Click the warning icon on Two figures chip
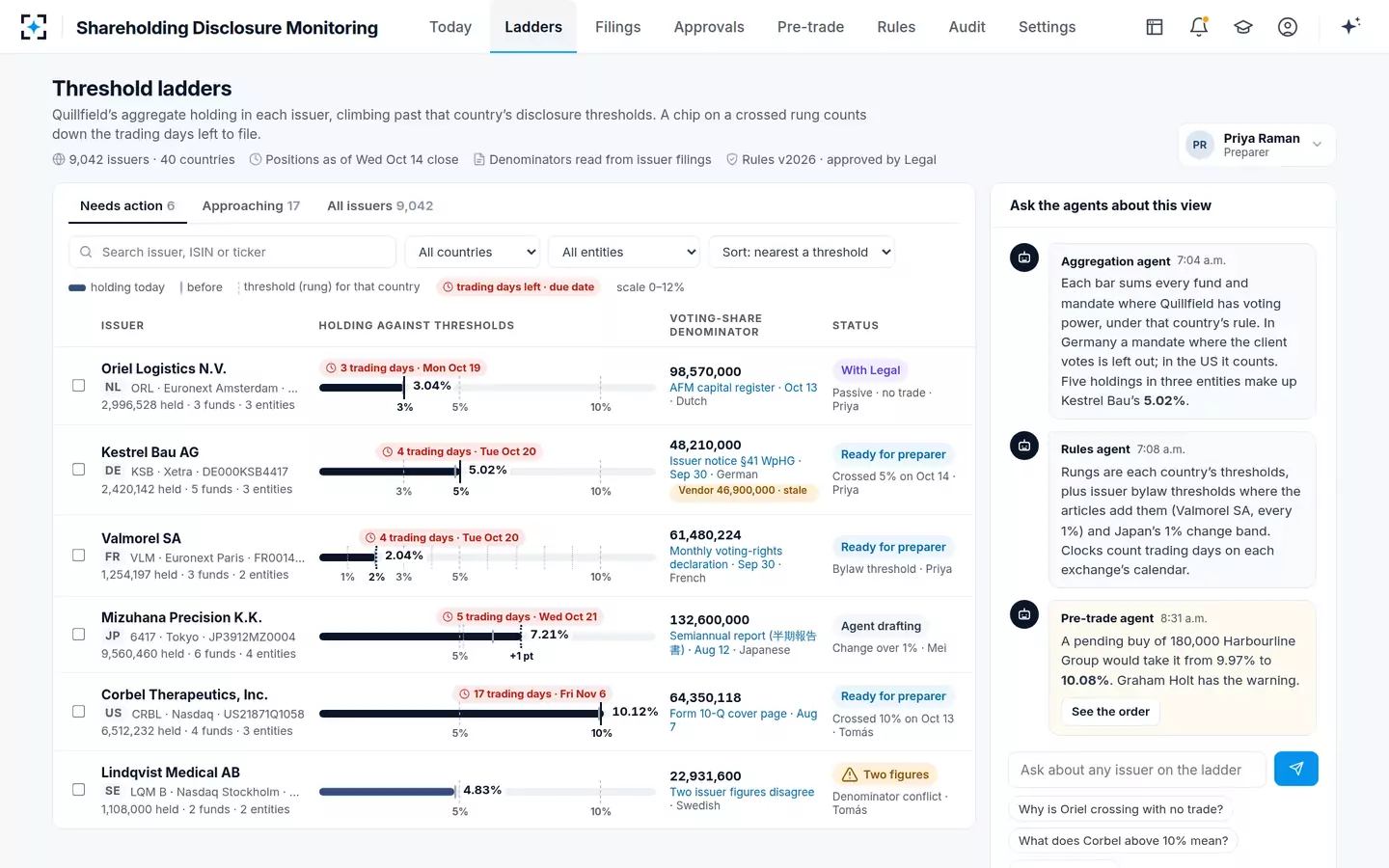The width and height of the screenshot is (1389, 868). click(x=850, y=774)
